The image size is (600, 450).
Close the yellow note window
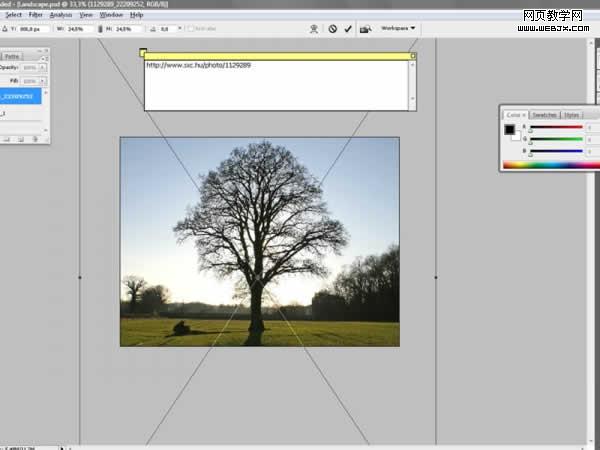413,56
